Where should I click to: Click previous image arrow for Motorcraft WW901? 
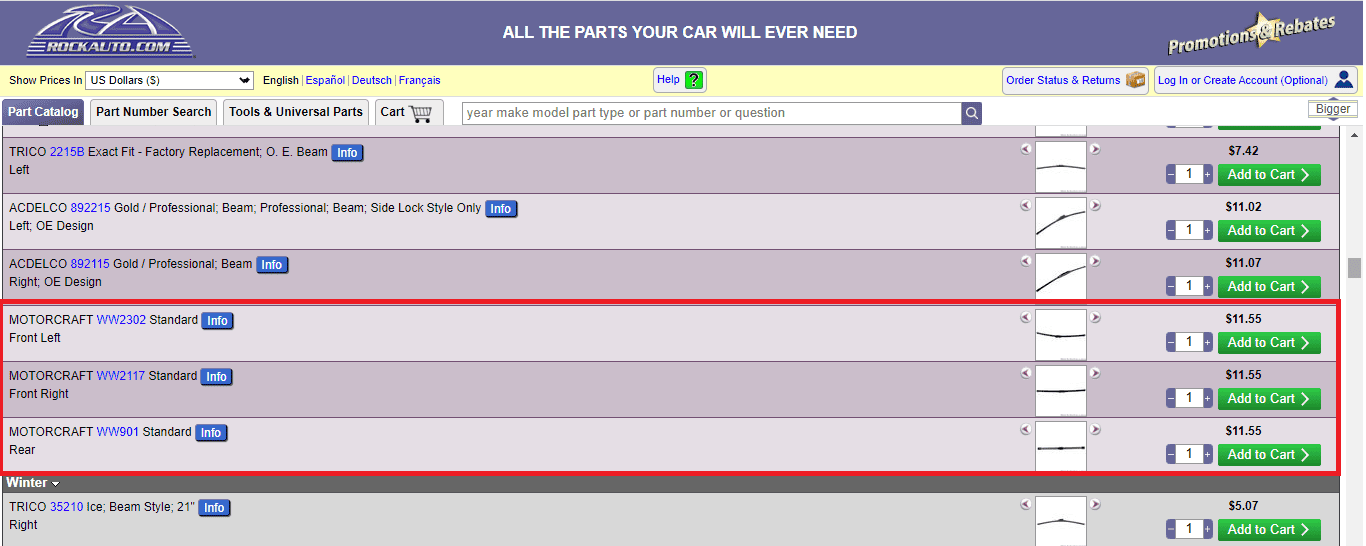(1025, 430)
